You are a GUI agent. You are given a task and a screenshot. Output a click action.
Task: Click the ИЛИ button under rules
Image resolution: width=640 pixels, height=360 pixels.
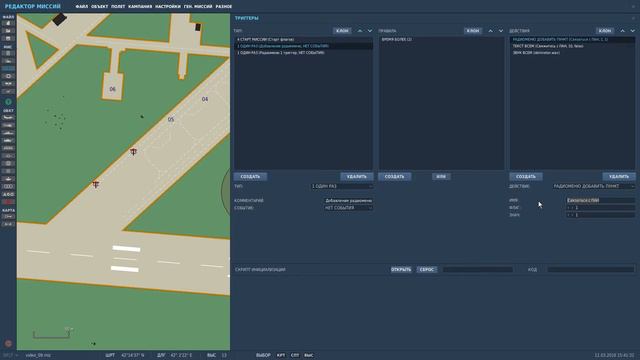pos(441,177)
